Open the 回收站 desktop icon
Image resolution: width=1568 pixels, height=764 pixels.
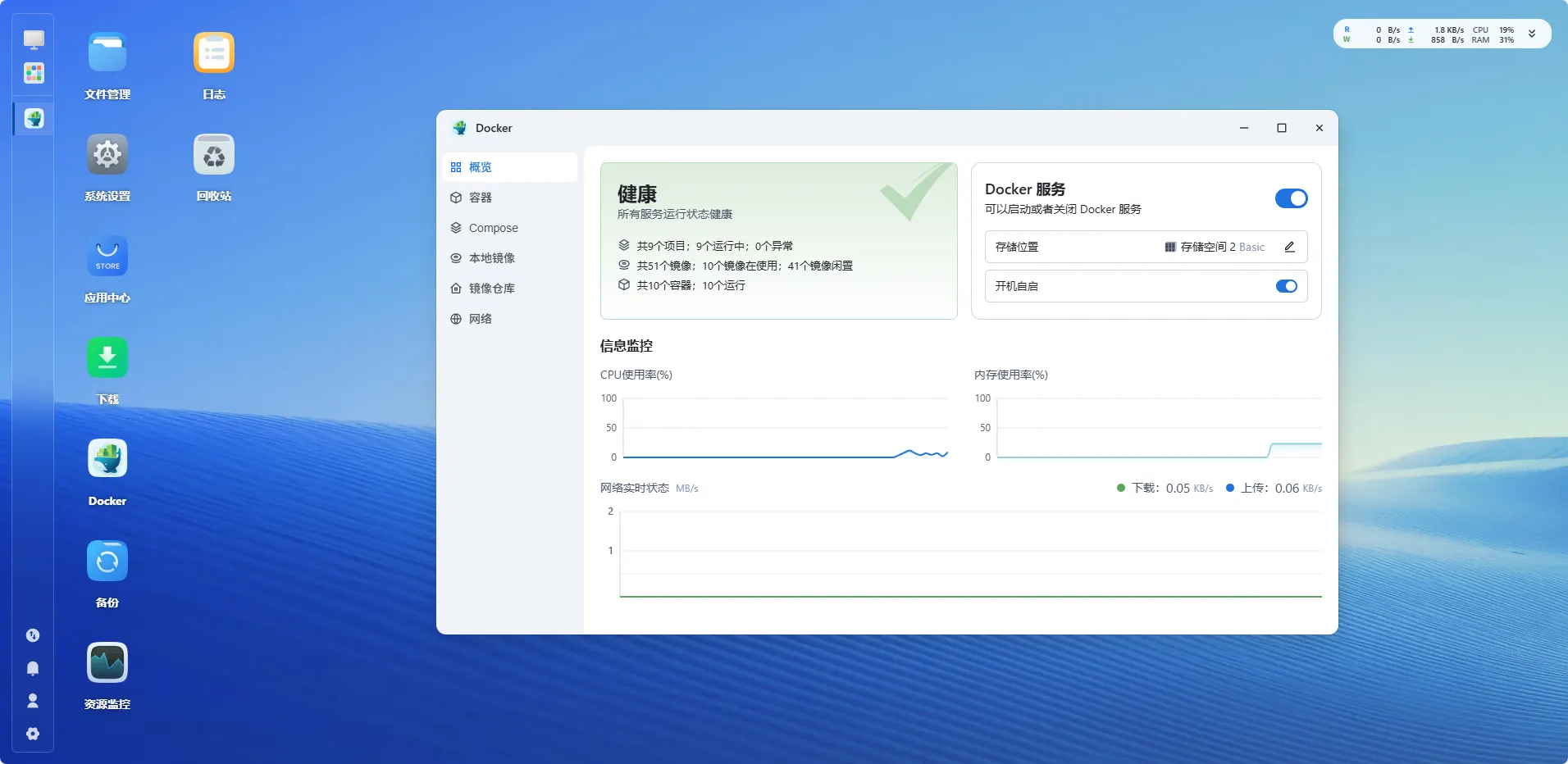[214, 154]
